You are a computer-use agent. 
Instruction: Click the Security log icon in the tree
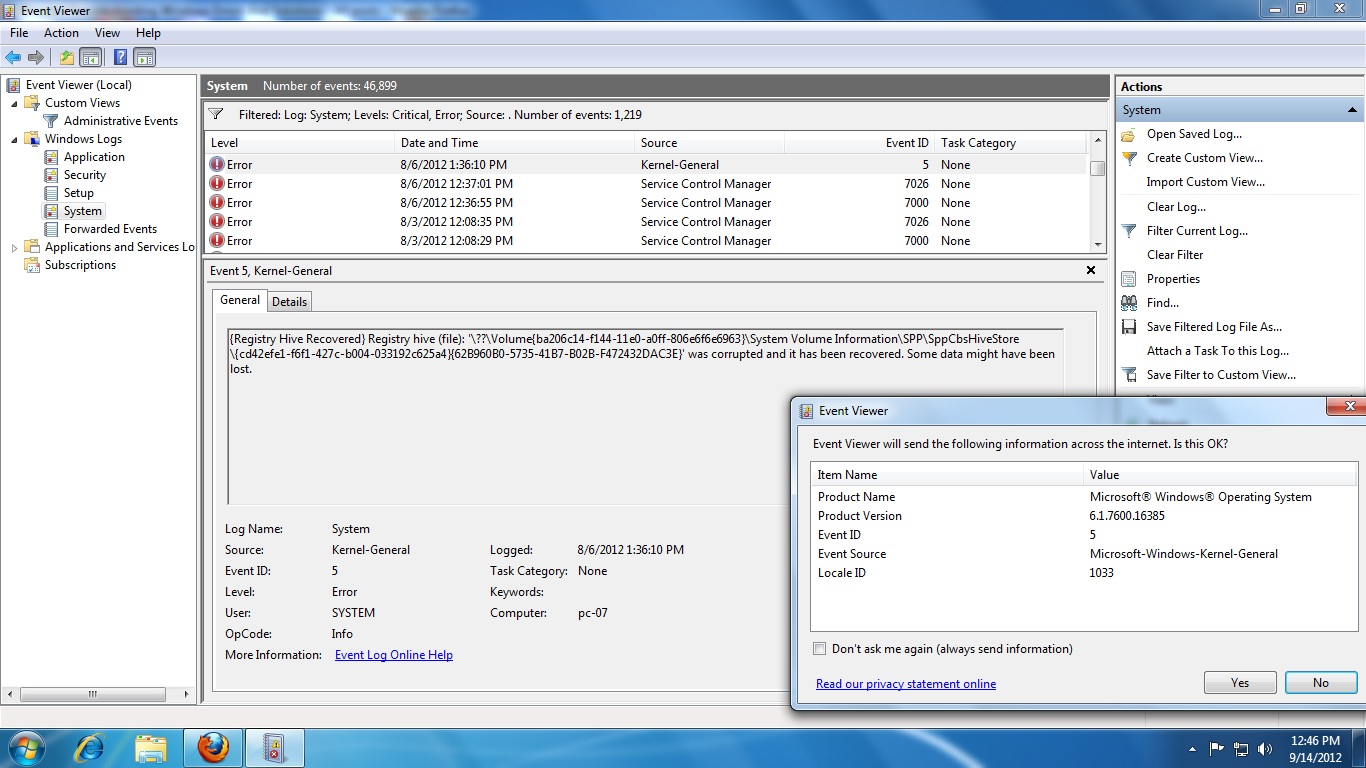(51, 175)
